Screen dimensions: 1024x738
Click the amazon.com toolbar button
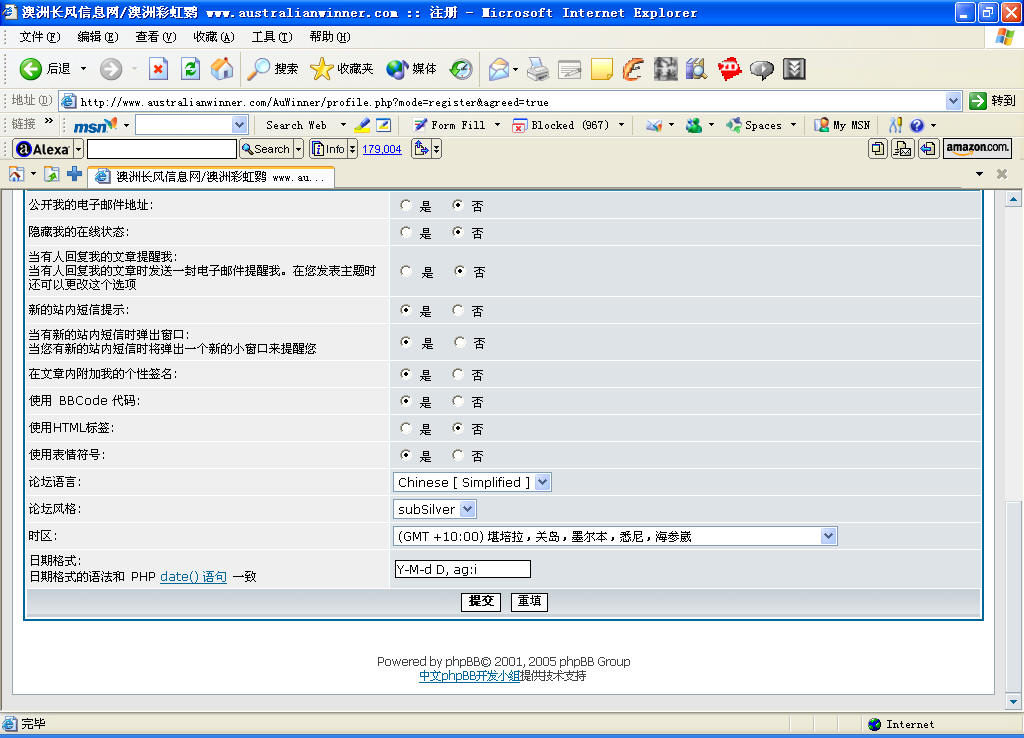click(x=977, y=148)
